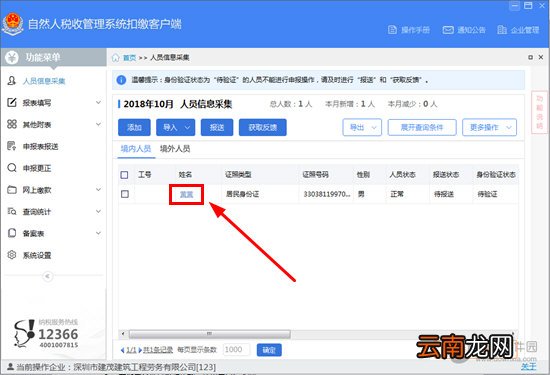550x375 pixels.
Task: Click the 展开查询条件 button
Action: [x=422, y=127]
